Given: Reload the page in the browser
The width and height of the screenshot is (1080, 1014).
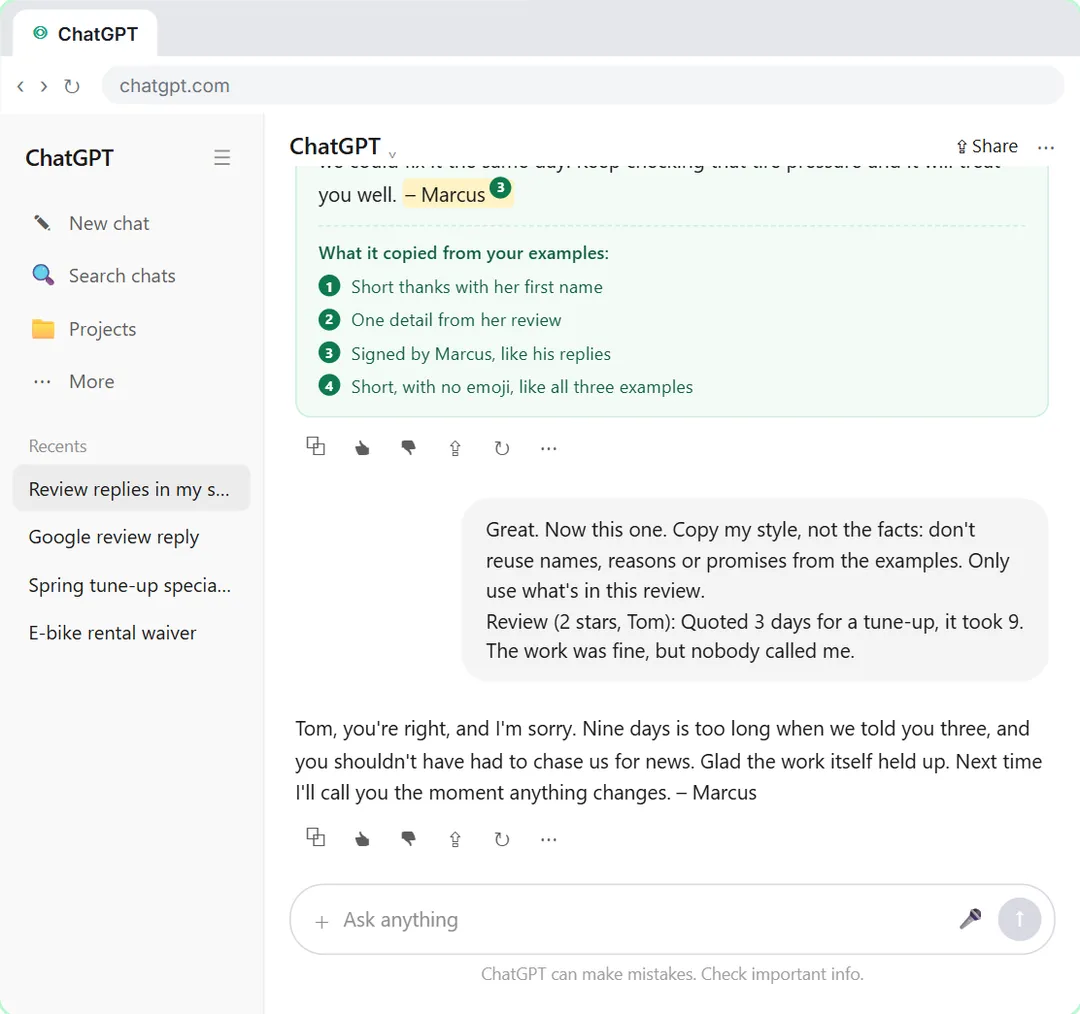Looking at the screenshot, I should pyautogui.click(x=72, y=86).
